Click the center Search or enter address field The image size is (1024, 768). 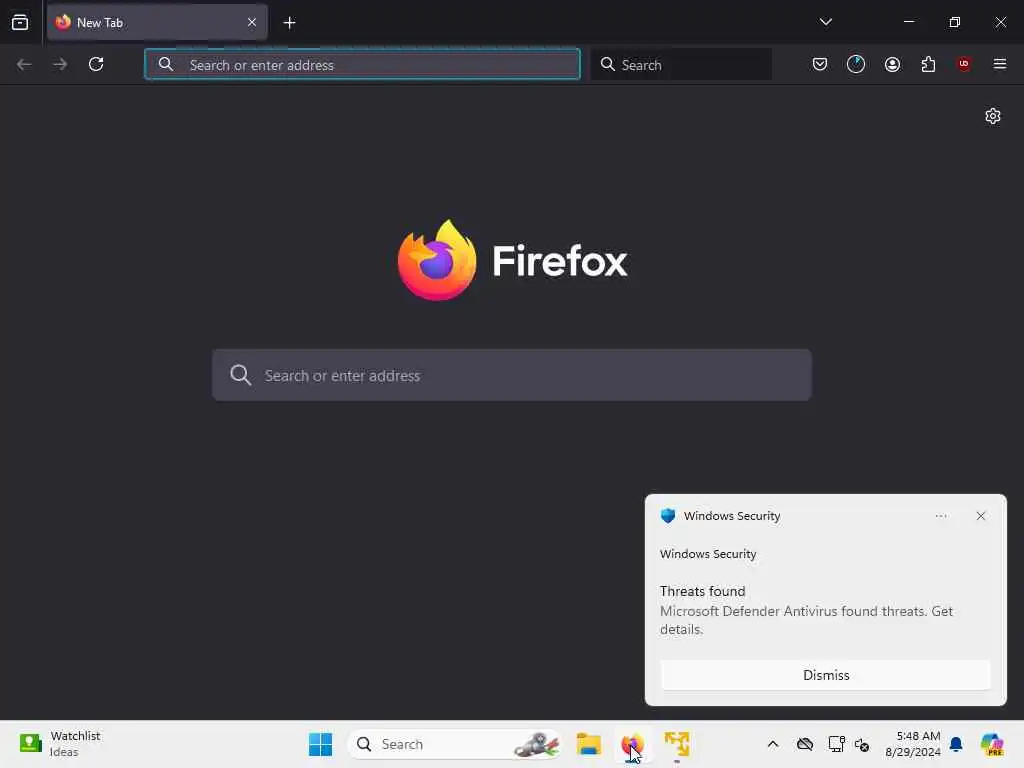512,376
